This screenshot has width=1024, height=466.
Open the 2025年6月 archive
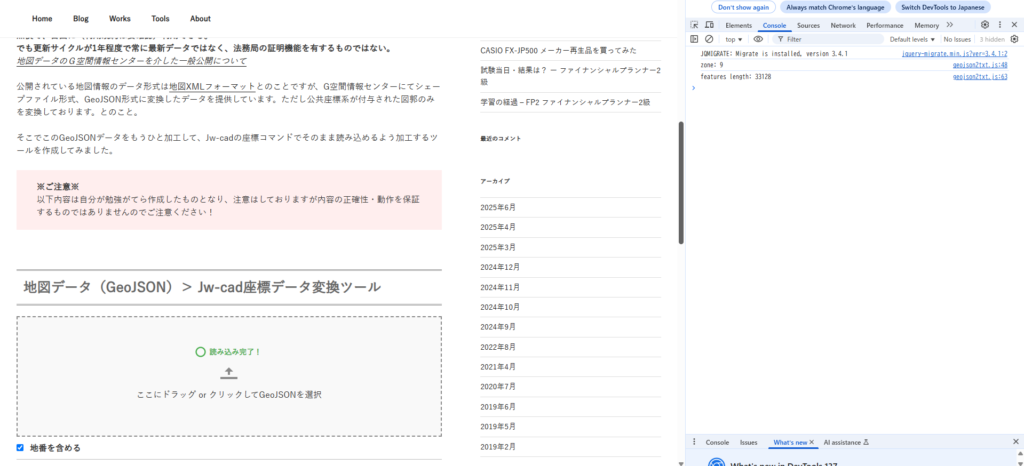tap(498, 208)
